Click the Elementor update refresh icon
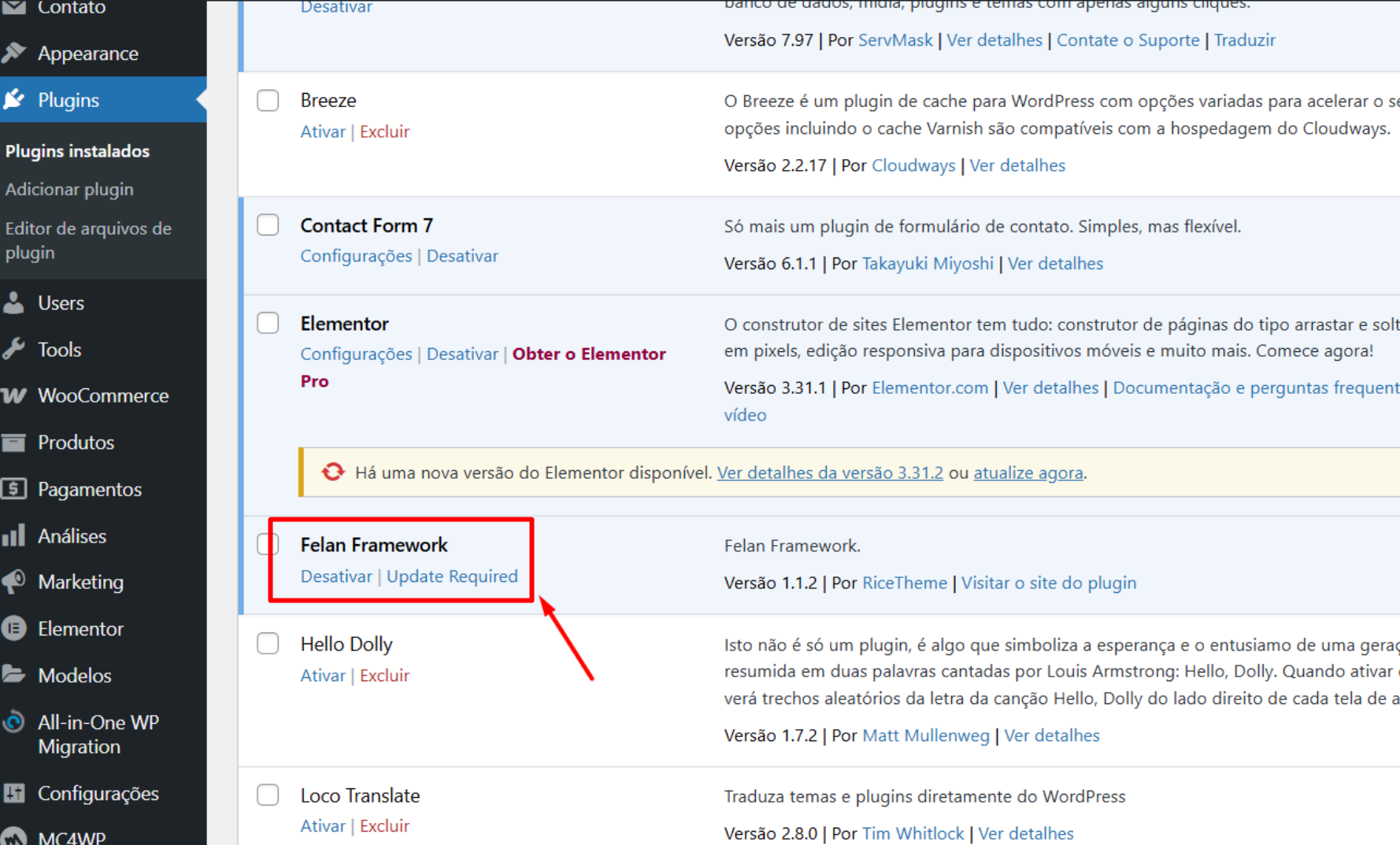1400x845 pixels. coord(333,472)
